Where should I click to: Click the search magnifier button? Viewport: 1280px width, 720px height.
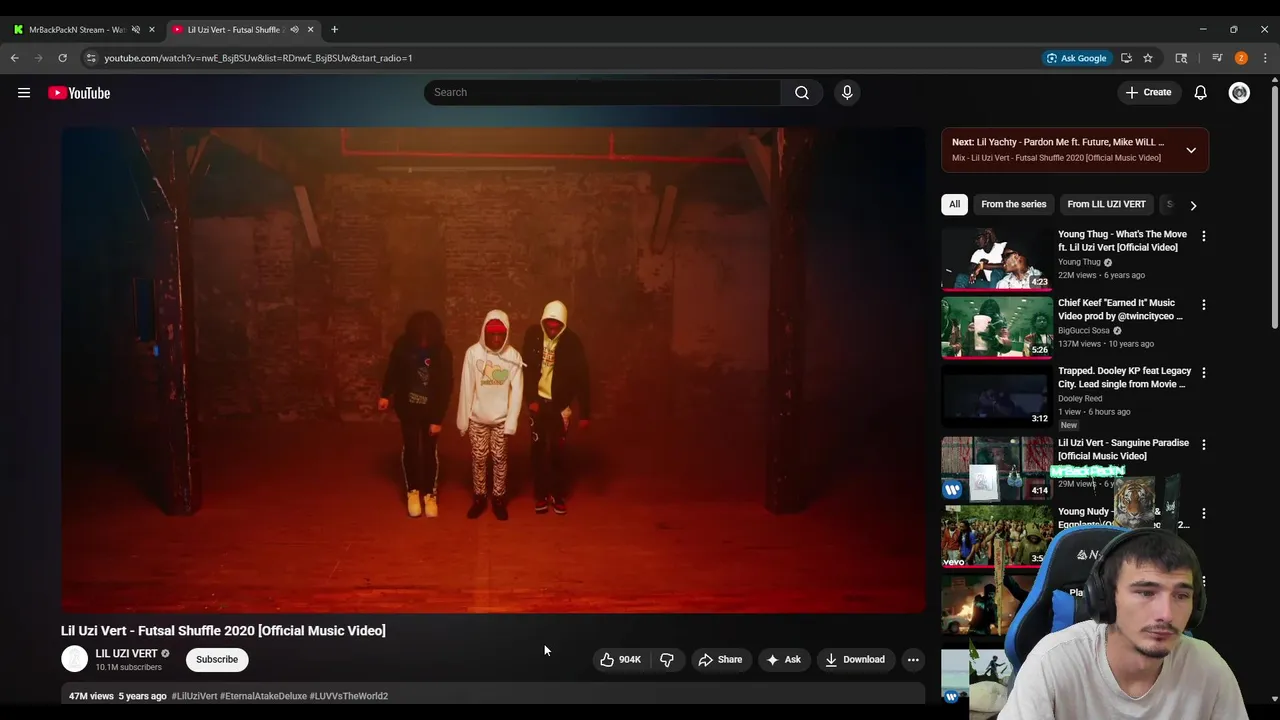point(802,92)
